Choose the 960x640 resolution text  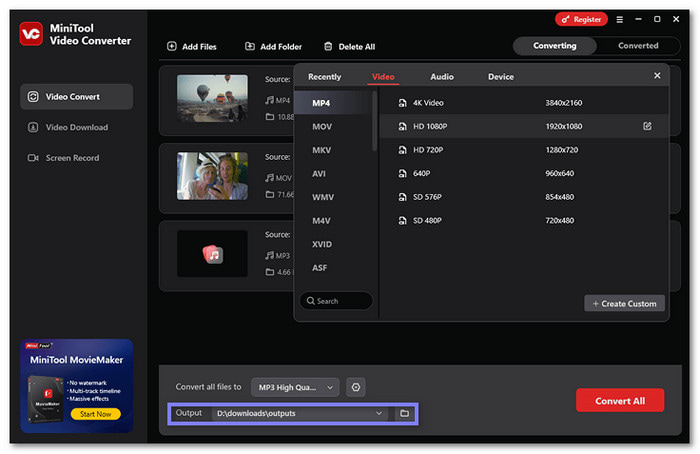pyautogui.click(x=559, y=173)
